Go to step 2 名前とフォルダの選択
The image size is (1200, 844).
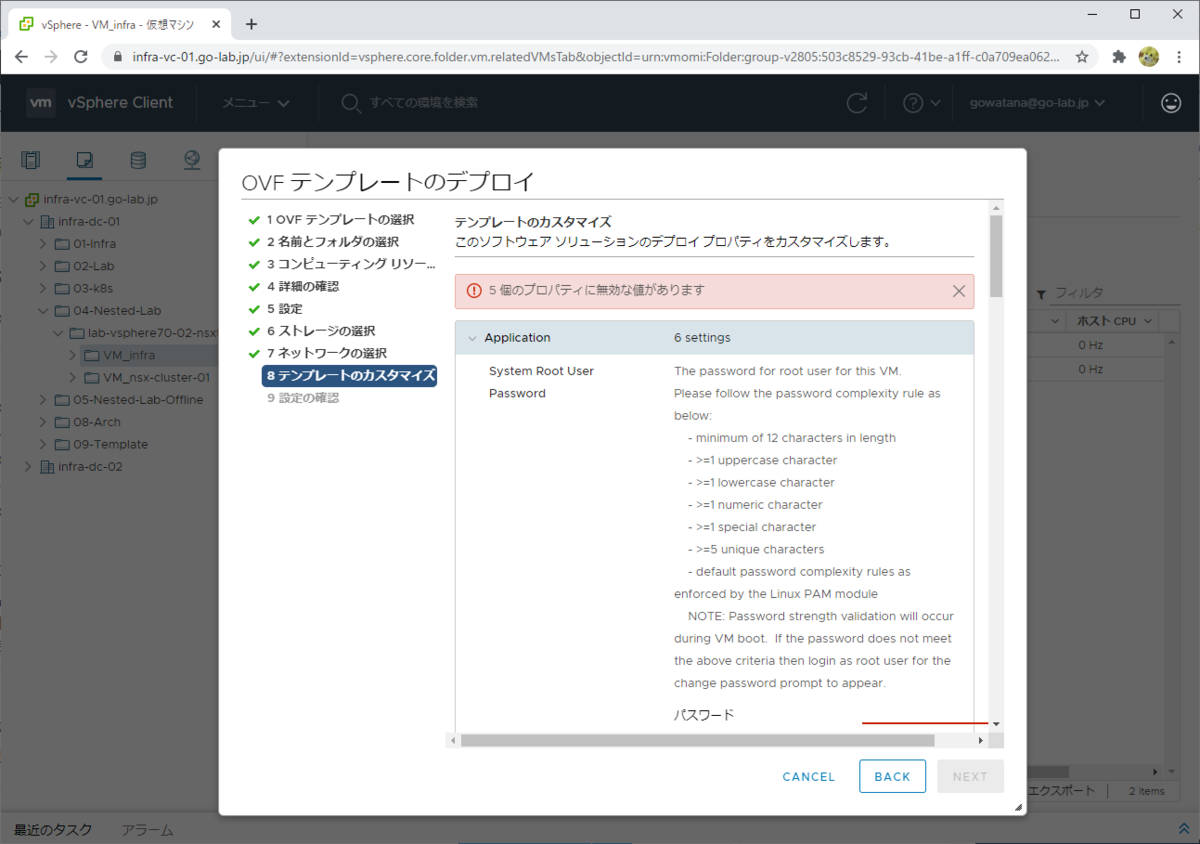(x=333, y=242)
